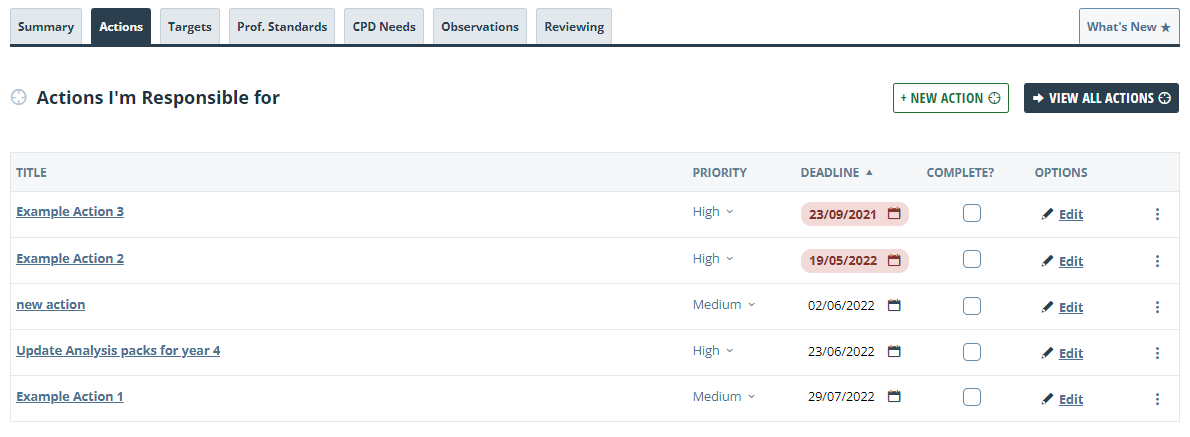The image size is (1190, 437).
Task: Mark Example Action 1 as complete
Action: [x=971, y=397]
